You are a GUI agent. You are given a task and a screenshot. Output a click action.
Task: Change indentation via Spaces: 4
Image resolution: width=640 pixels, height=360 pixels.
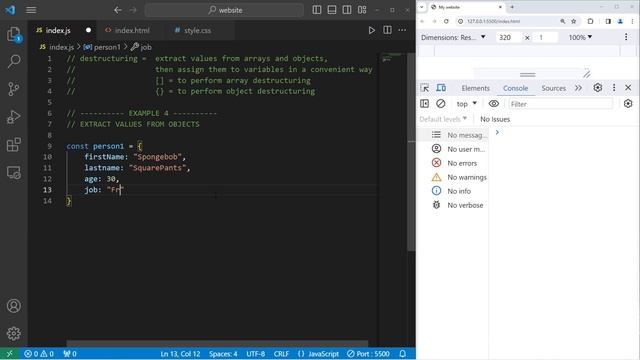(223, 354)
